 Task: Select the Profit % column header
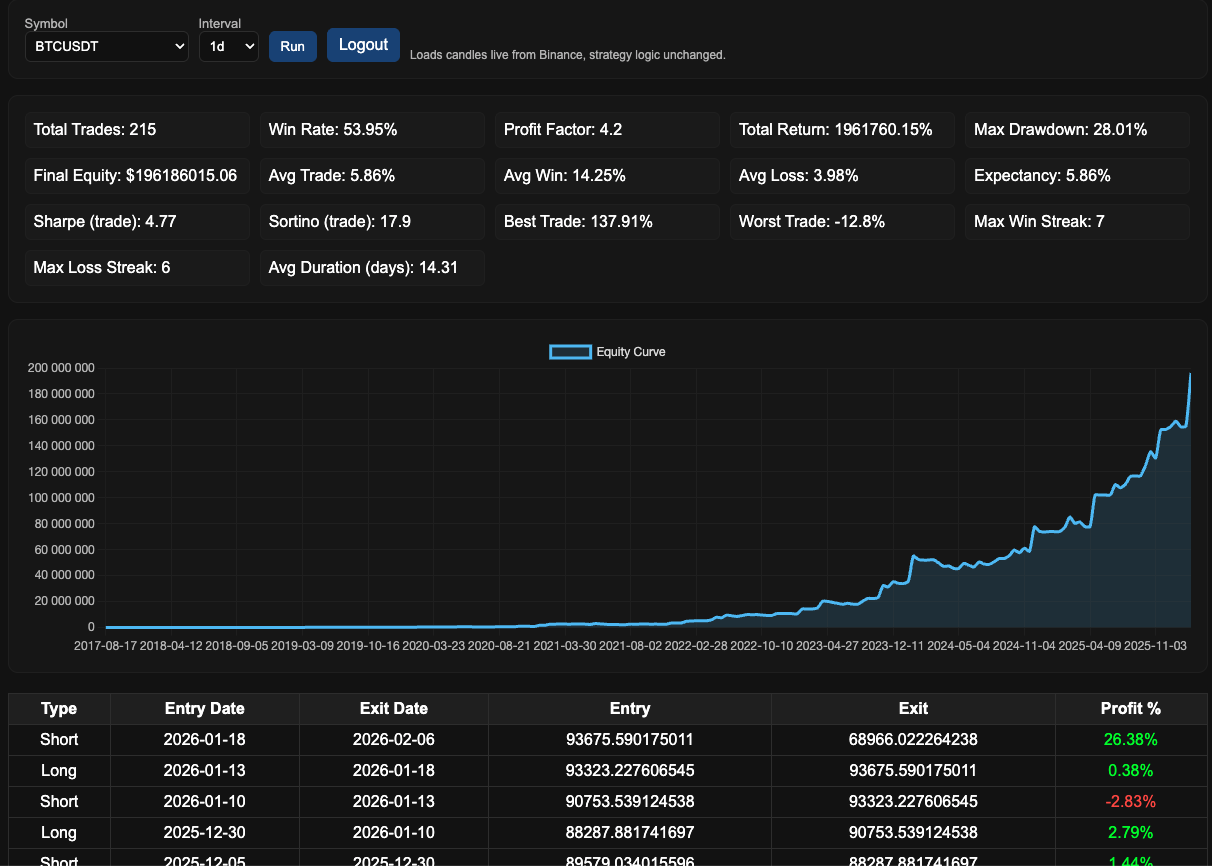pyautogui.click(x=1131, y=708)
